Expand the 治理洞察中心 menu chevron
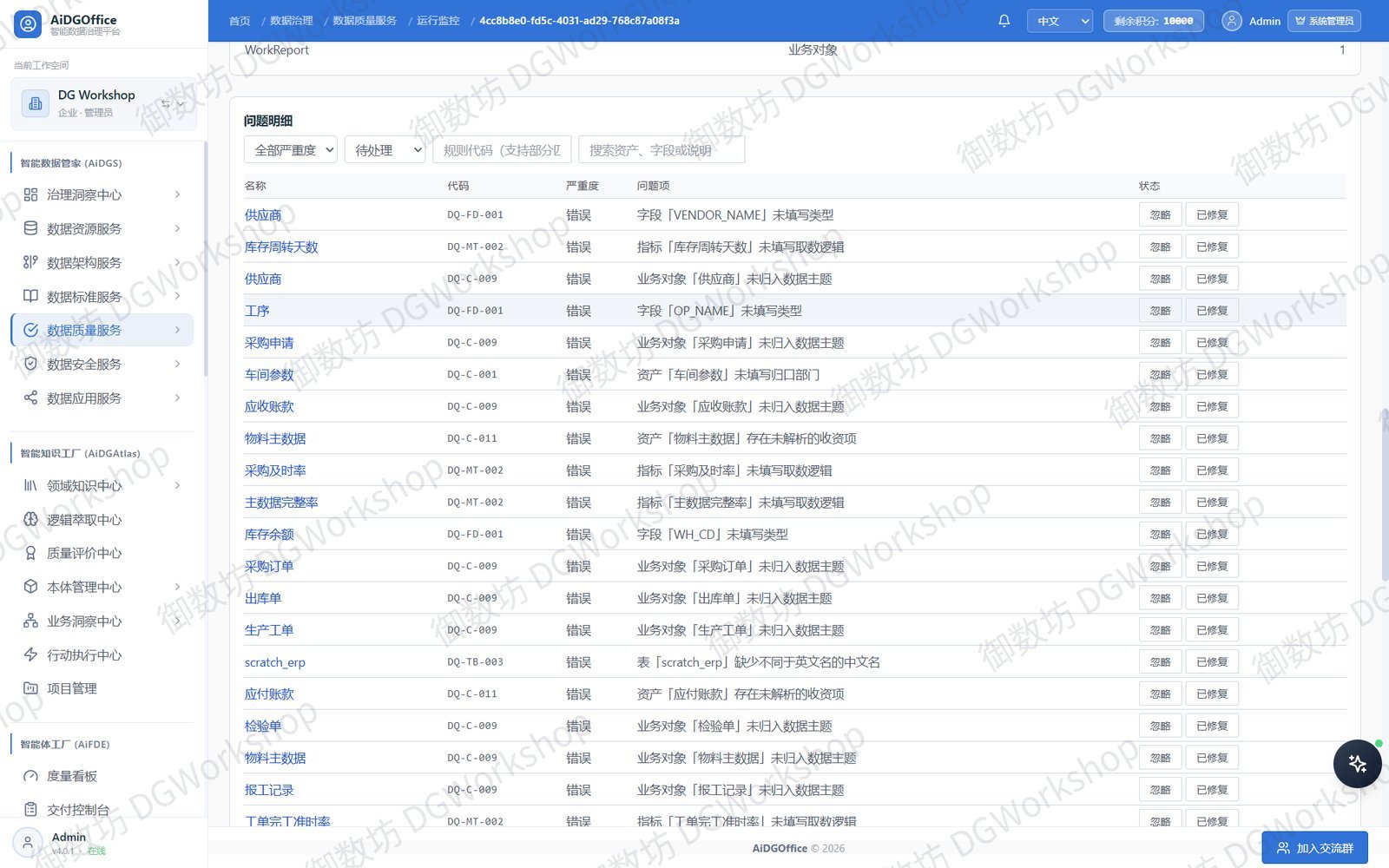 177,194
